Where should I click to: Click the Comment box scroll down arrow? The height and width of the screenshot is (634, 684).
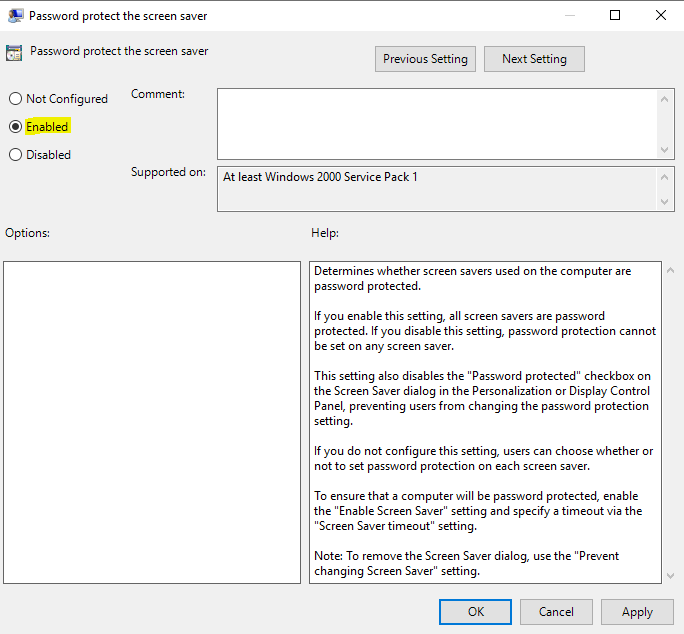click(x=666, y=149)
